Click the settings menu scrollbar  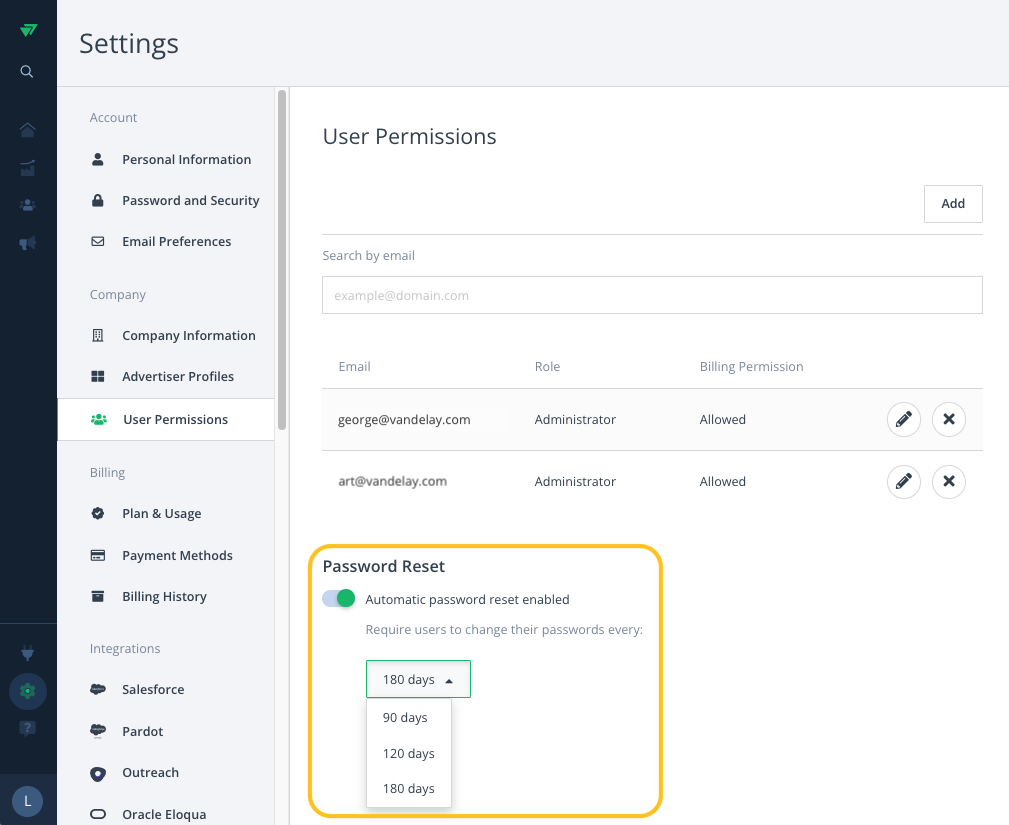(x=282, y=260)
